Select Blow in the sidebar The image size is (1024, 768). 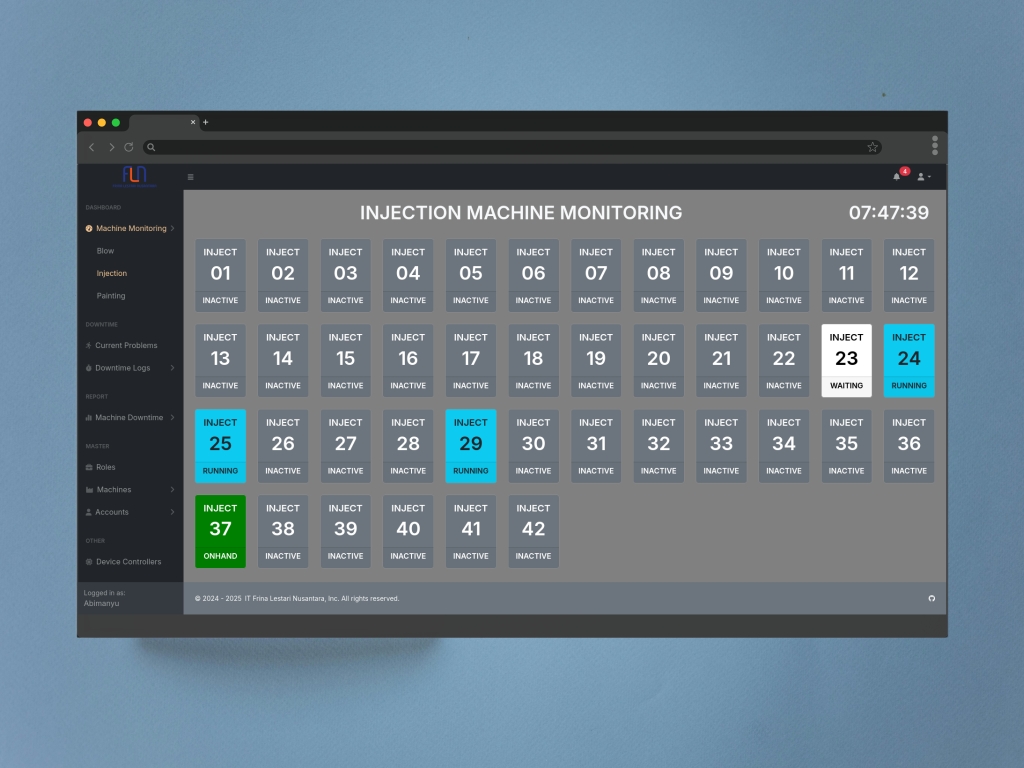[x=105, y=251]
